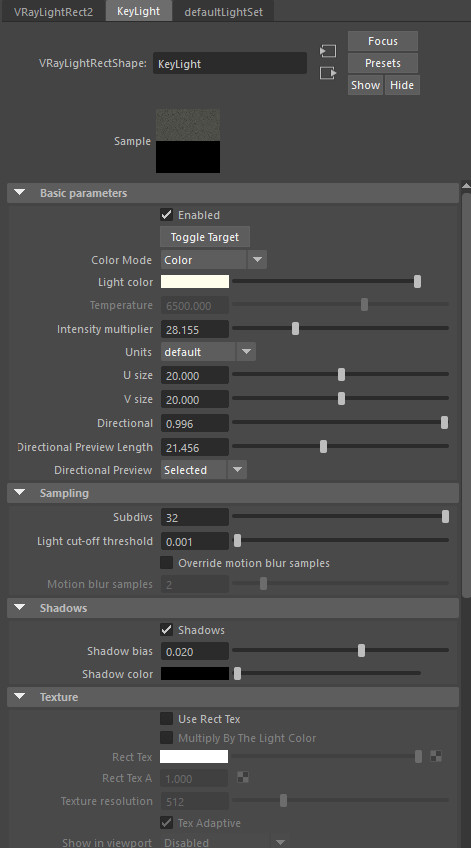Switch to the VRayLightRect2 tab
Screen dimensions: 471x848
53,12
